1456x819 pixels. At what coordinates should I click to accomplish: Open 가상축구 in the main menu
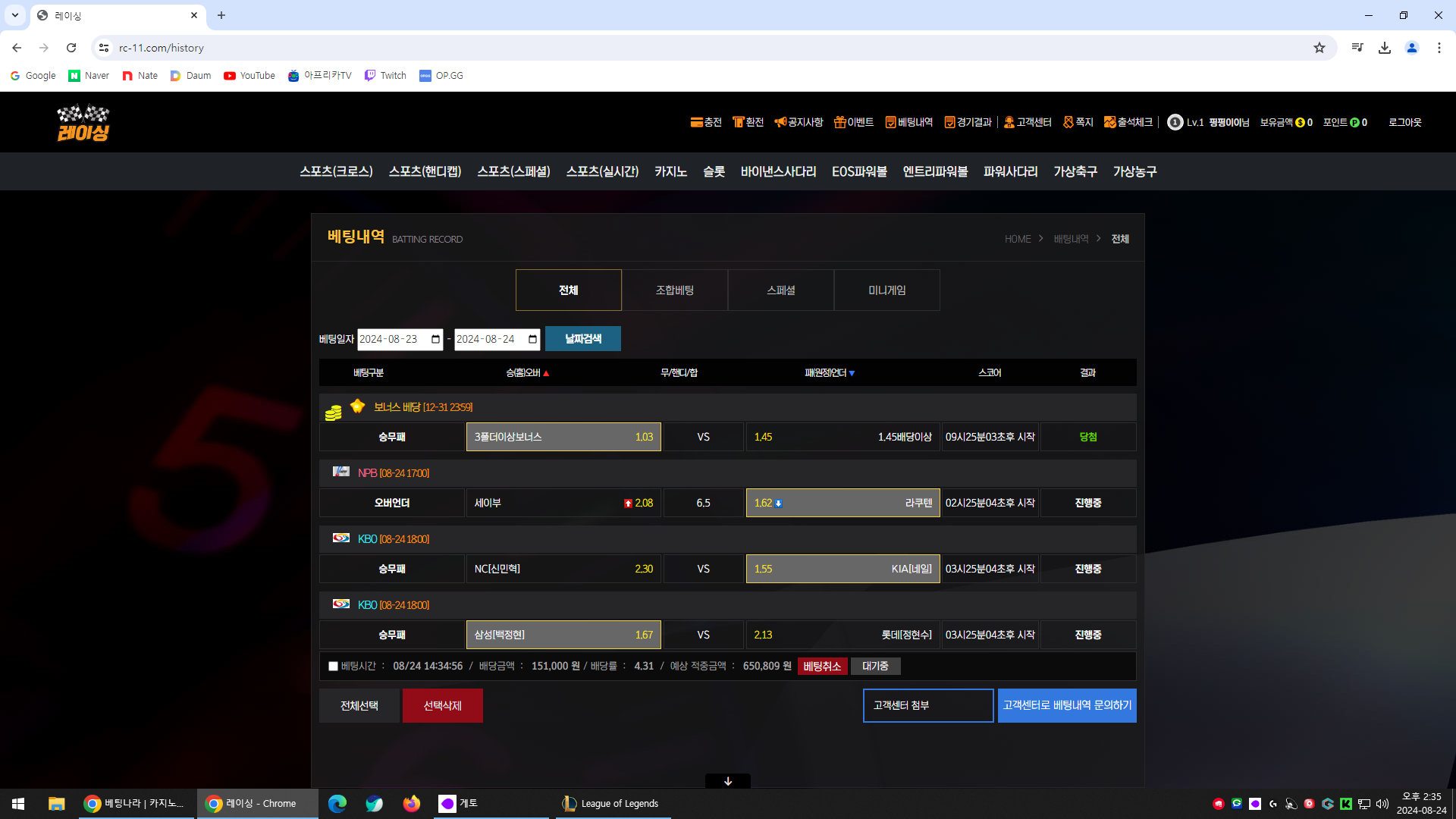click(1075, 172)
